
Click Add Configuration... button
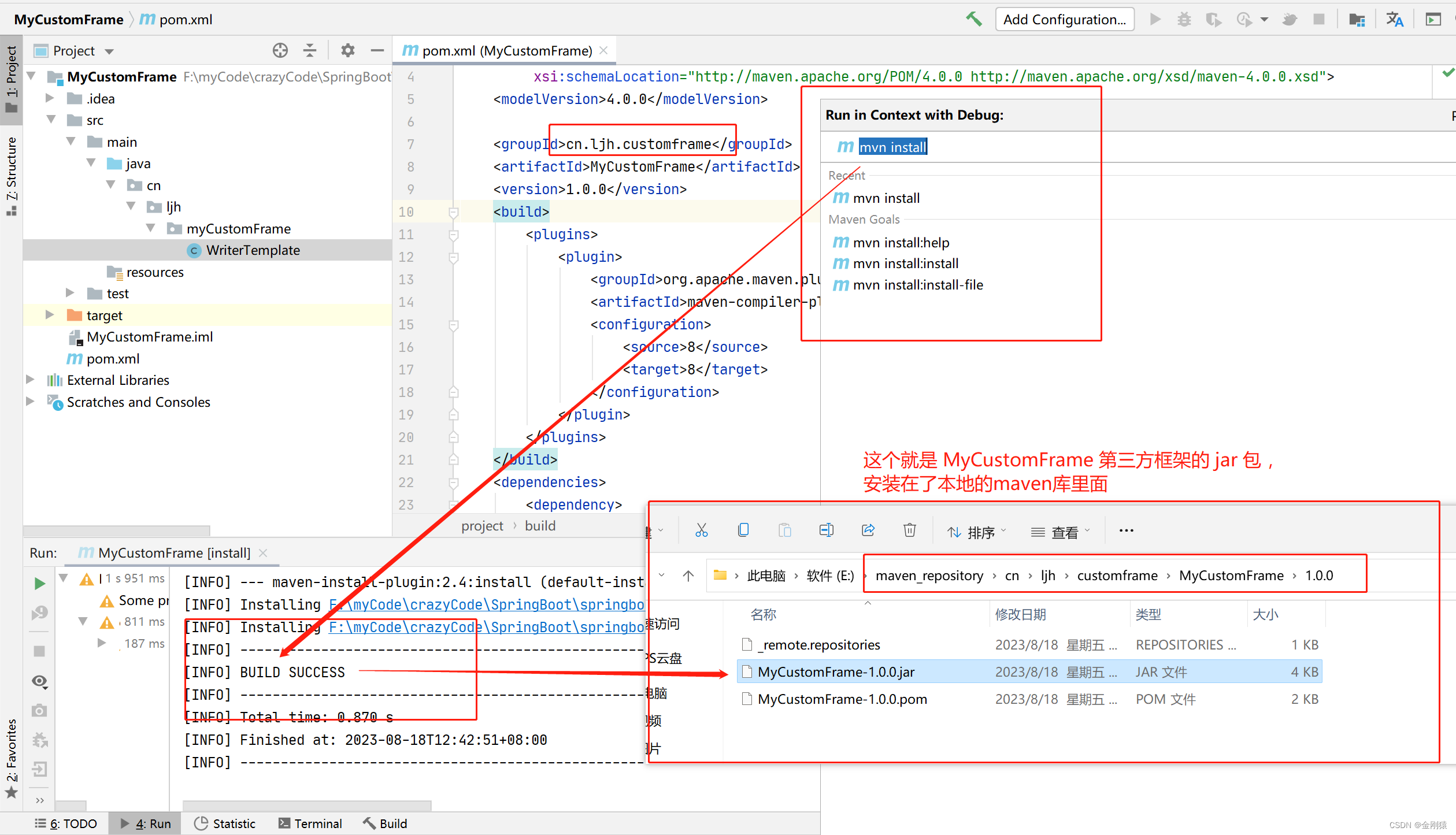(x=1065, y=20)
